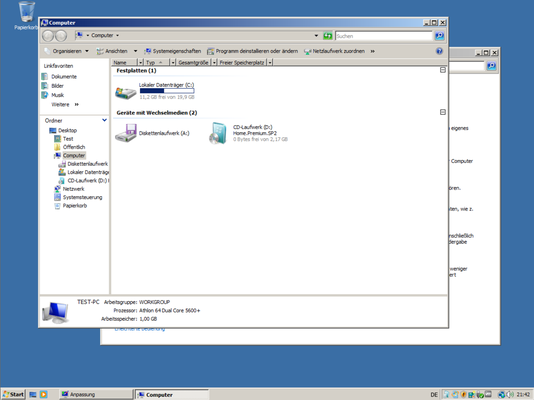
Task: Open the Name column filter dropdown
Action: point(140,62)
